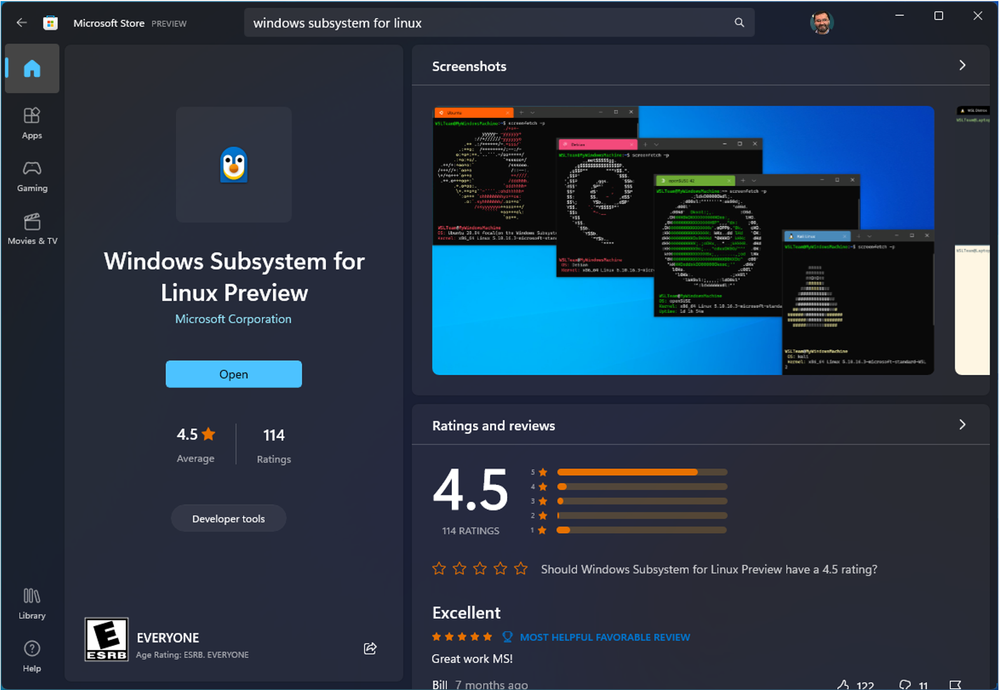Click the search magnifier icon
Viewport: 999px width, 690px height.
pos(739,22)
